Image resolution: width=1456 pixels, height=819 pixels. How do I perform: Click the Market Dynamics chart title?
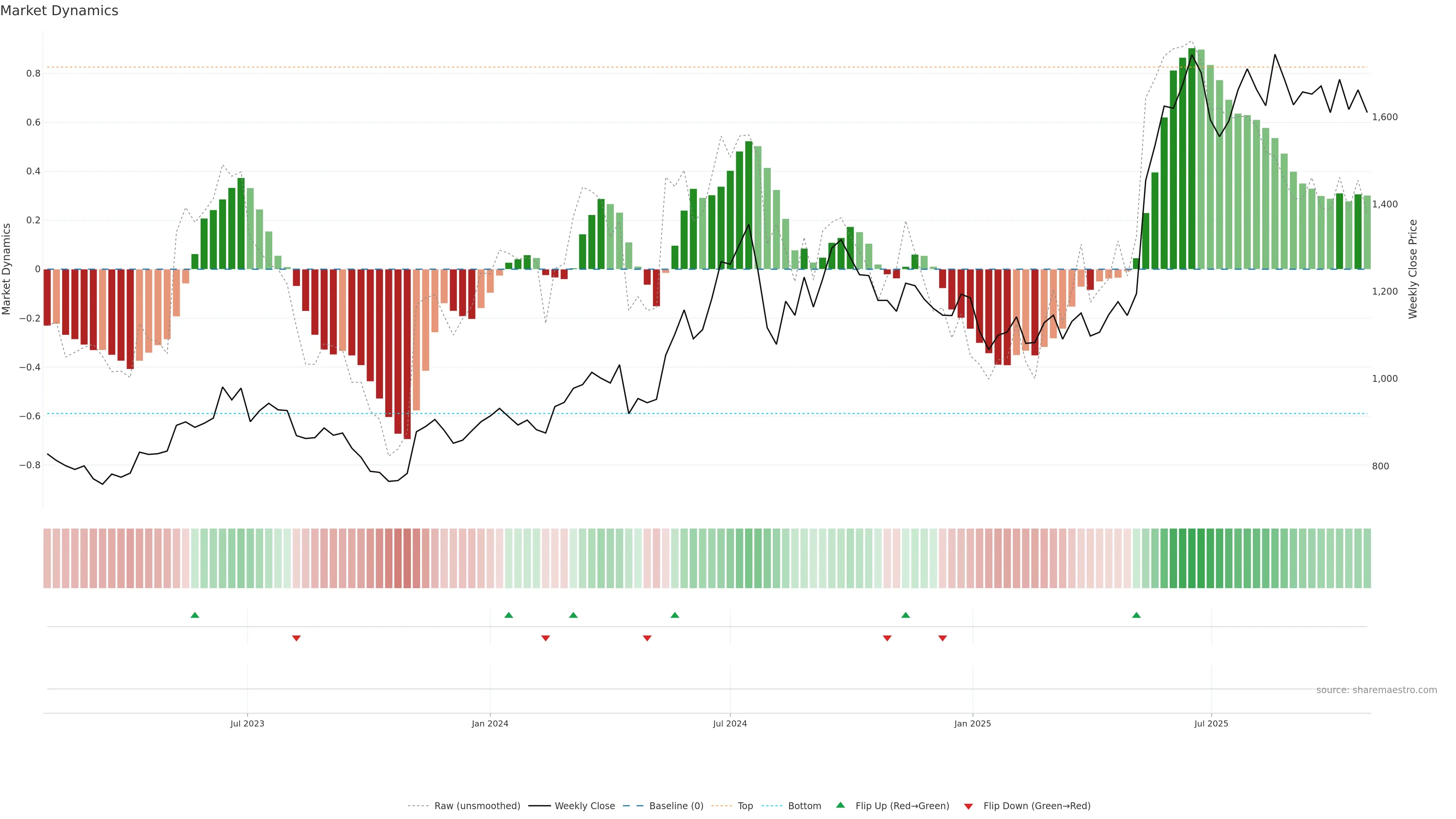click(x=60, y=11)
